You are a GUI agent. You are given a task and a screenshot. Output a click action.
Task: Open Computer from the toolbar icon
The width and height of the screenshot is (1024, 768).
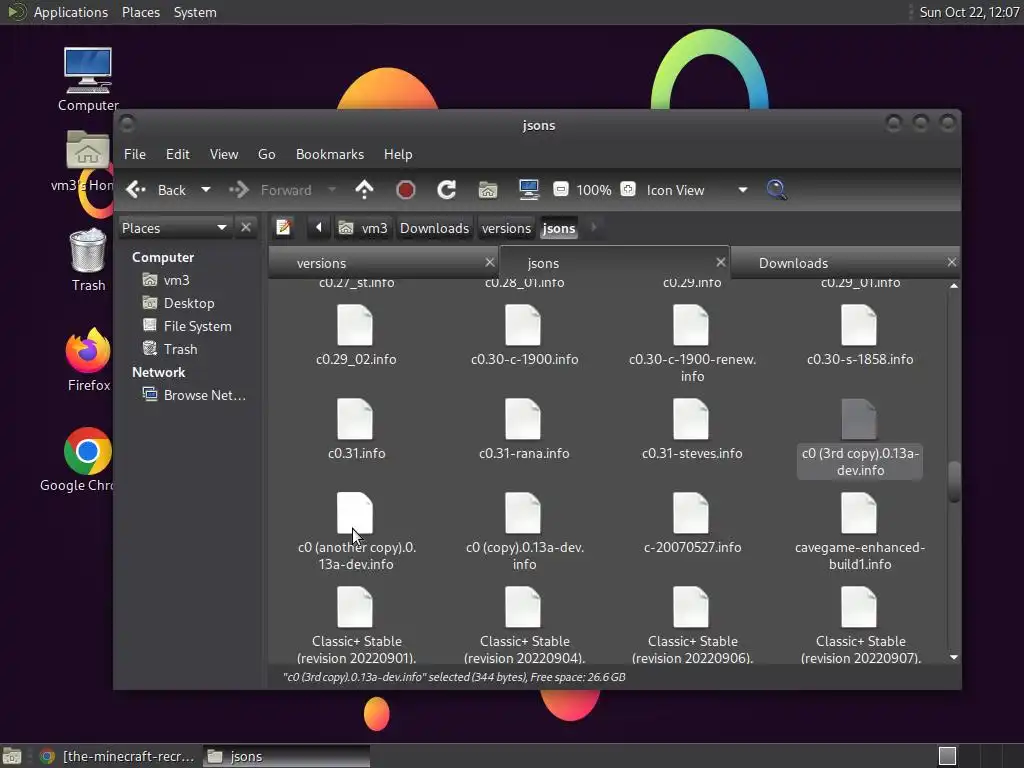(528, 190)
